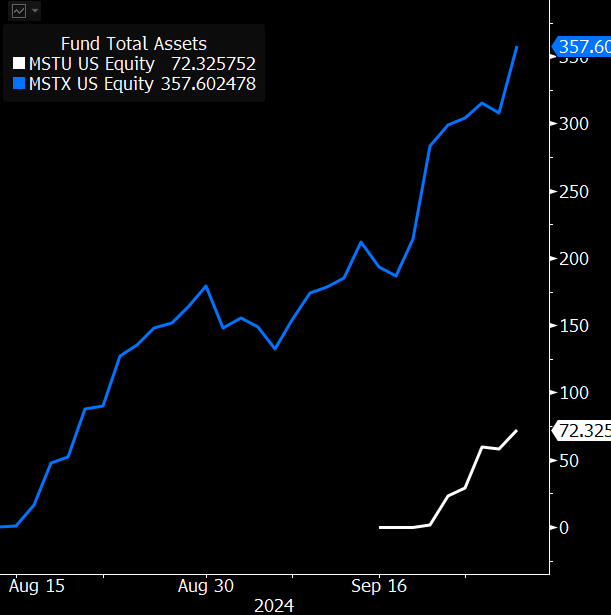
Task: Click the 200 y-axis label
Action: pos(574,259)
